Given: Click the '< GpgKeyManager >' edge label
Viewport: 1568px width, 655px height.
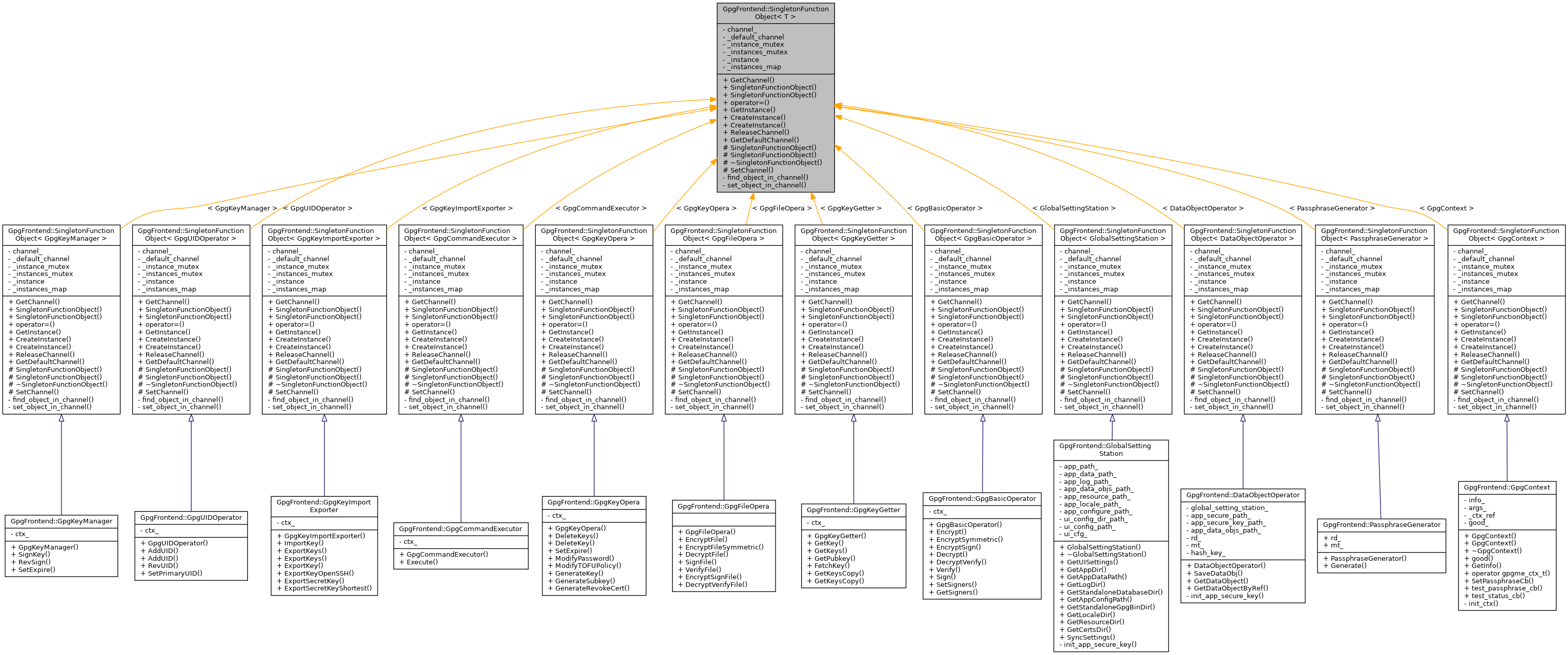Looking at the screenshot, I should pos(242,208).
